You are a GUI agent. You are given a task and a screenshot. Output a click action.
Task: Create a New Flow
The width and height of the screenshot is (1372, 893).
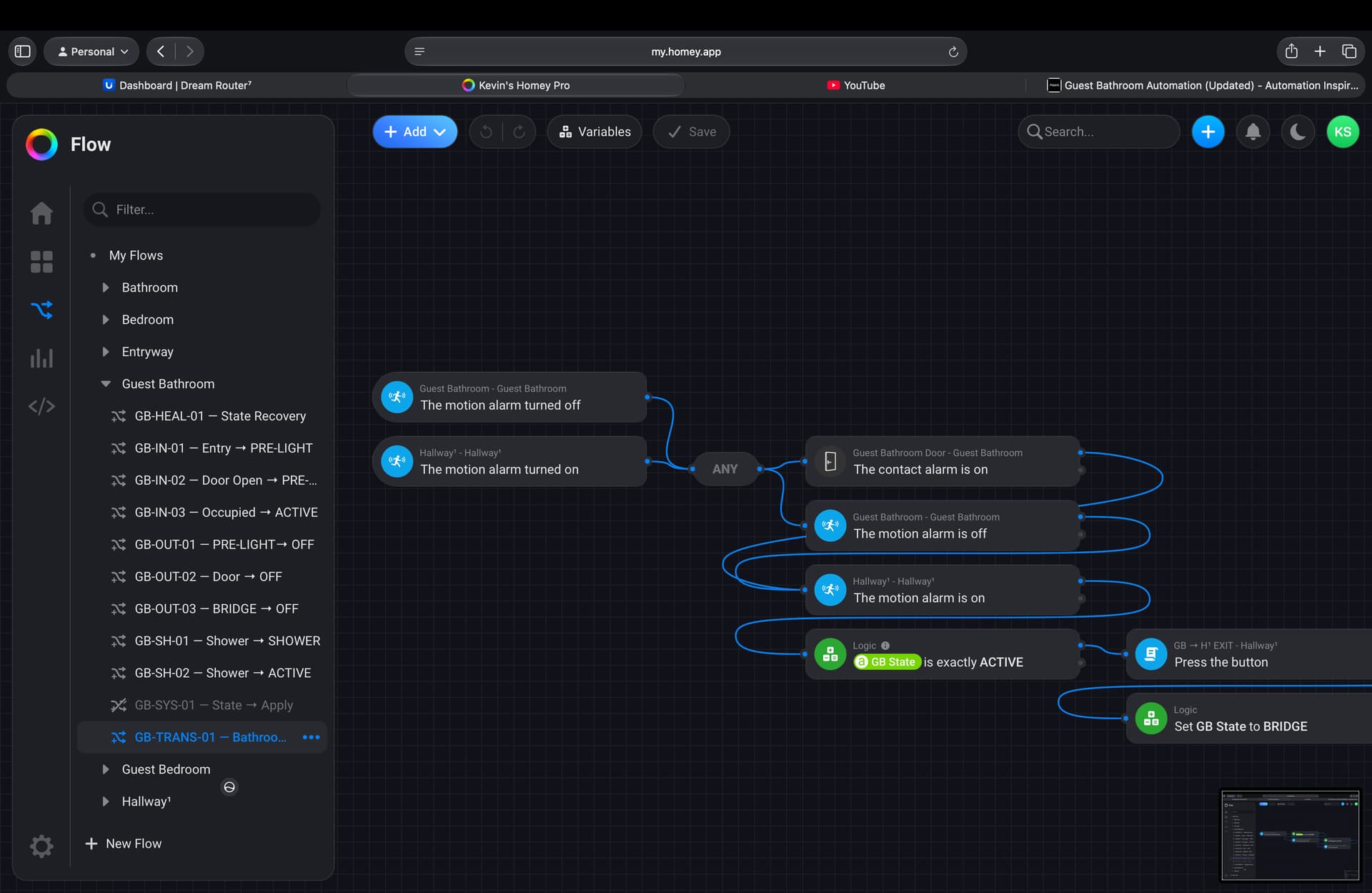click(x=123, y=844)
